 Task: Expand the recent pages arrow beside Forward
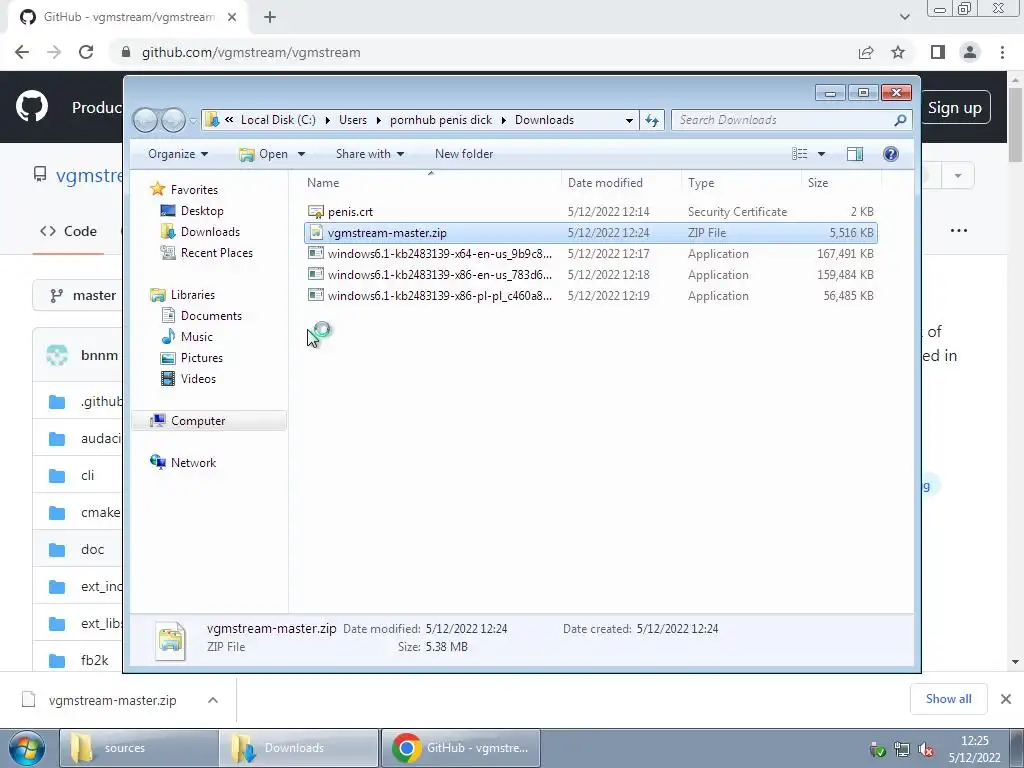(193, 121)
